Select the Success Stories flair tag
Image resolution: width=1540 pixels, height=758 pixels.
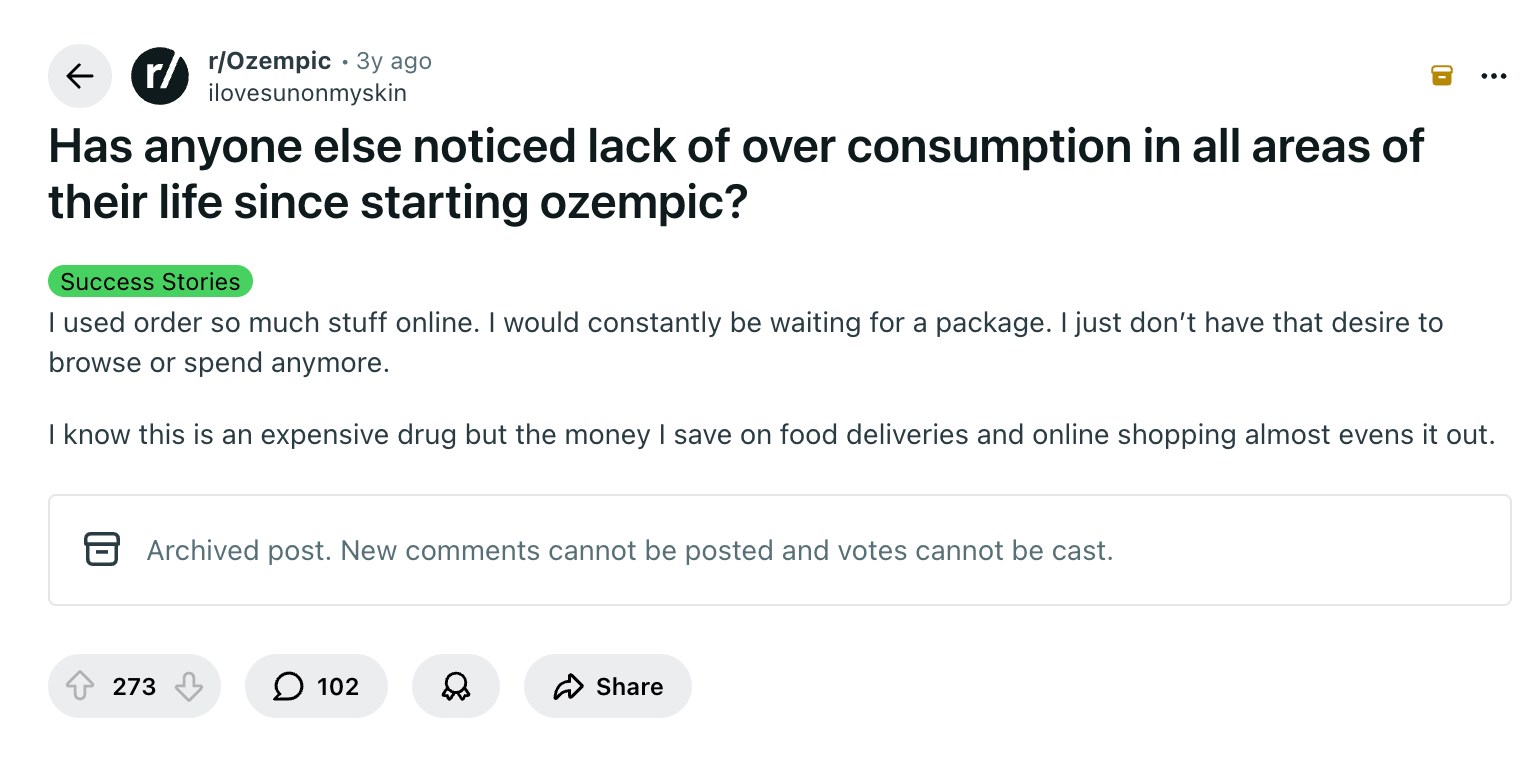pyautogui.click(x=150, y=282)
